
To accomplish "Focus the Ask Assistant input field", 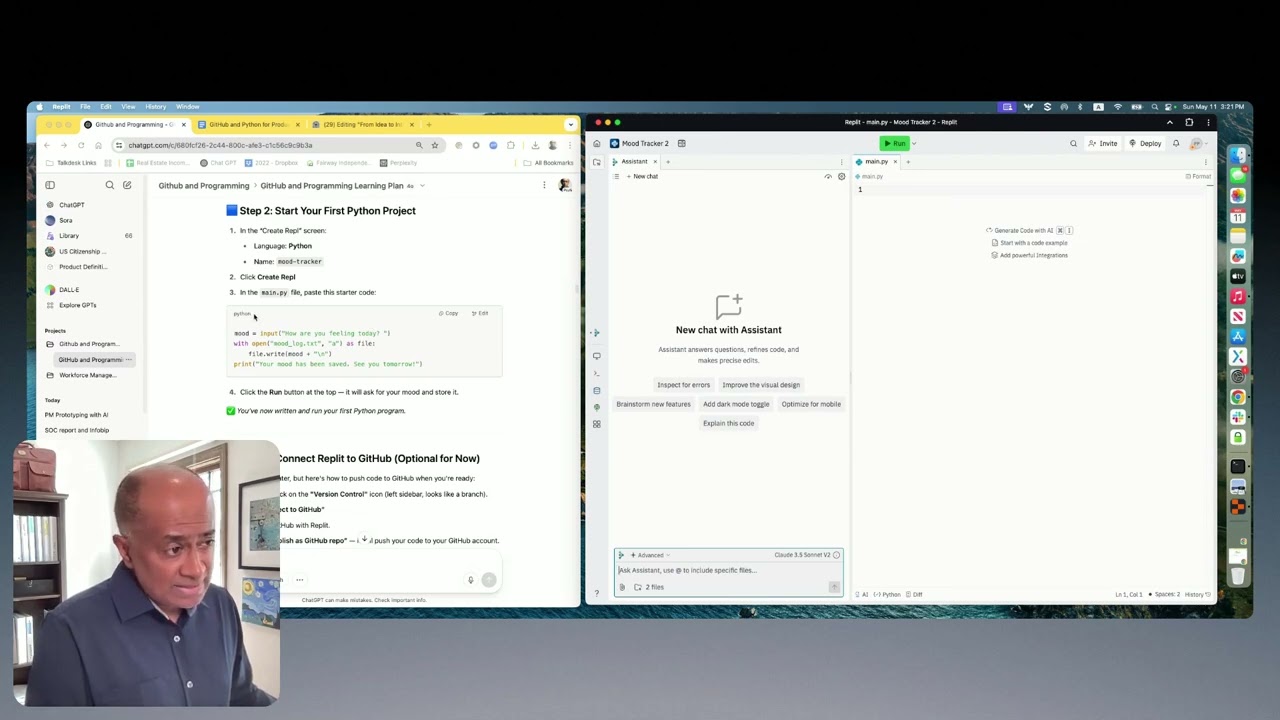I will point(728,570).
